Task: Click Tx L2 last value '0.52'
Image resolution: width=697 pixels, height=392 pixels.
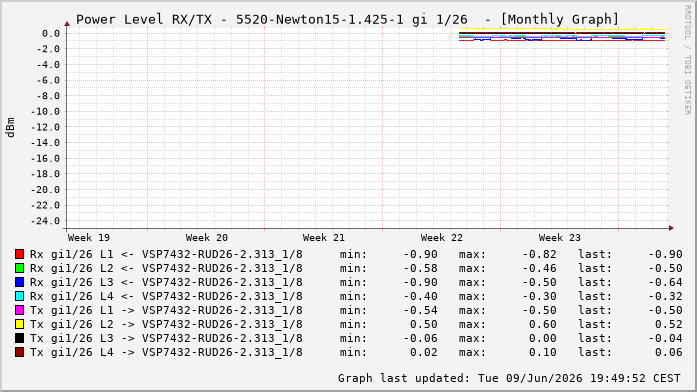Action: (669, 324)
